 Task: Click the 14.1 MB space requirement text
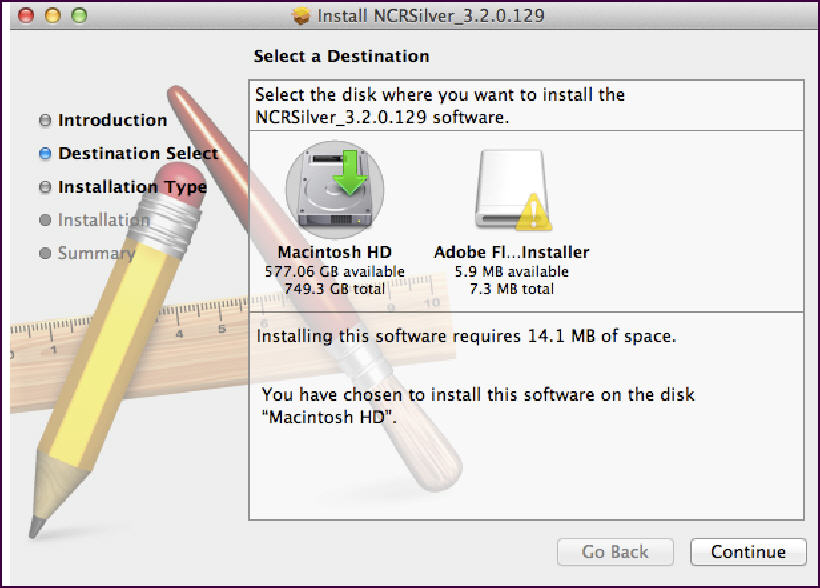466,336
